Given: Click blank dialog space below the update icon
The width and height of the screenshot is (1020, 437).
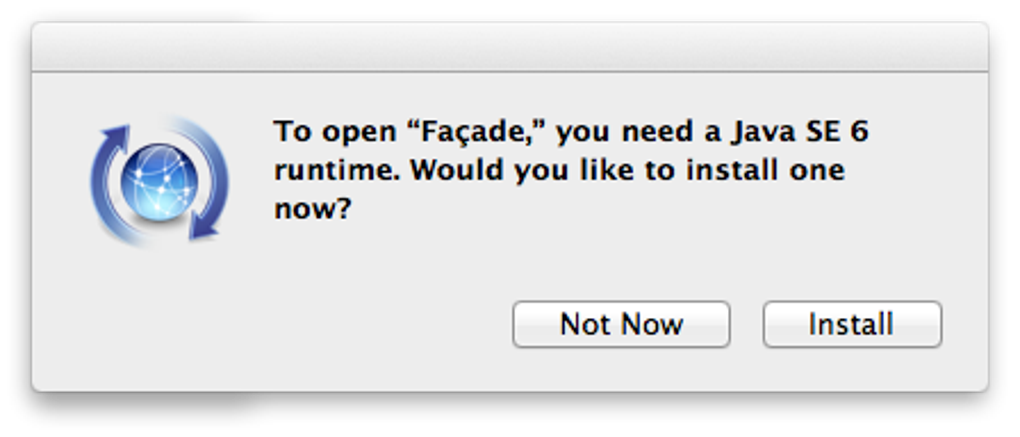Looking at the screenshot, I should click(160, 310).
